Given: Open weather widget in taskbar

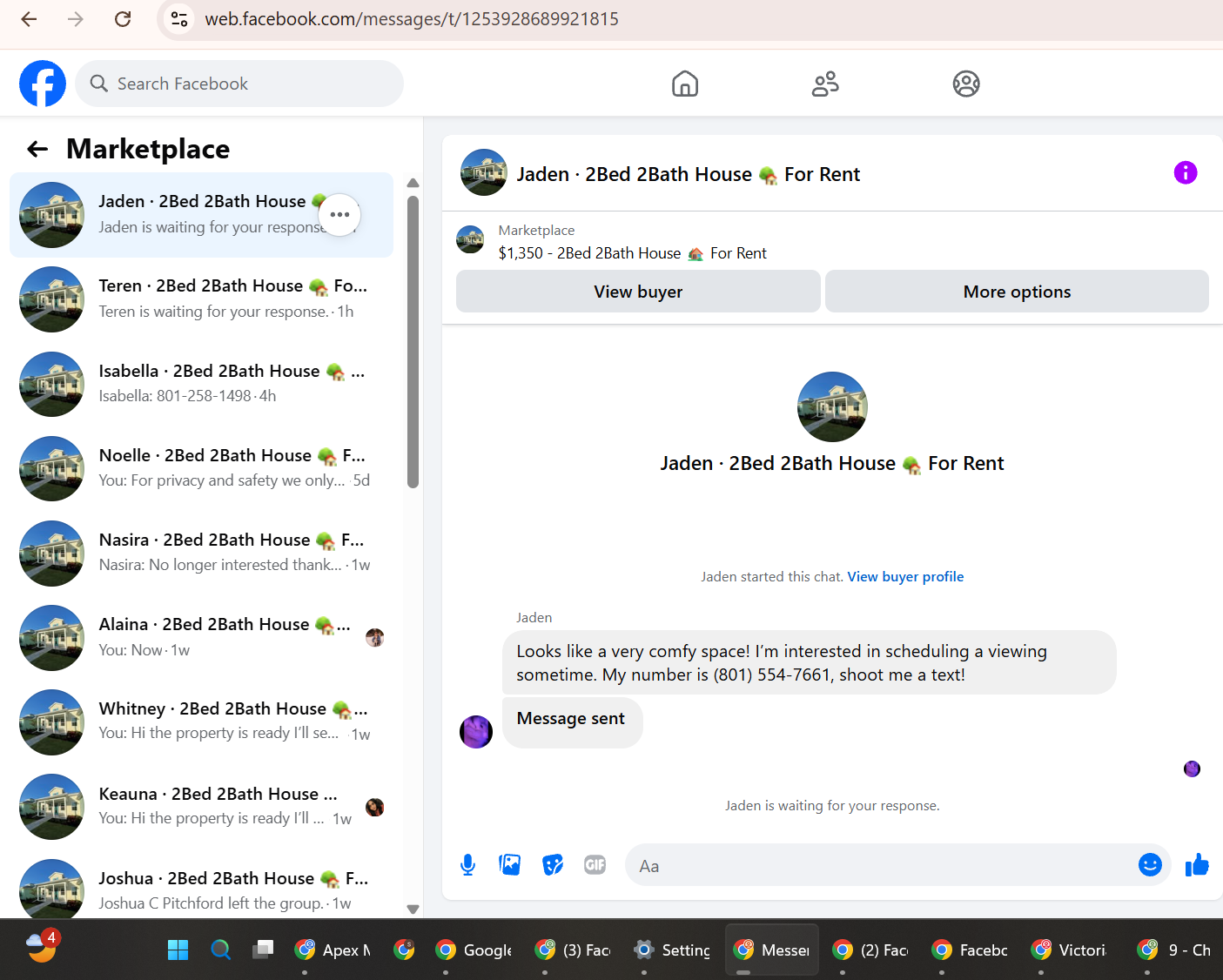Looking at the screenshot, I should click(x=42, y=946).
